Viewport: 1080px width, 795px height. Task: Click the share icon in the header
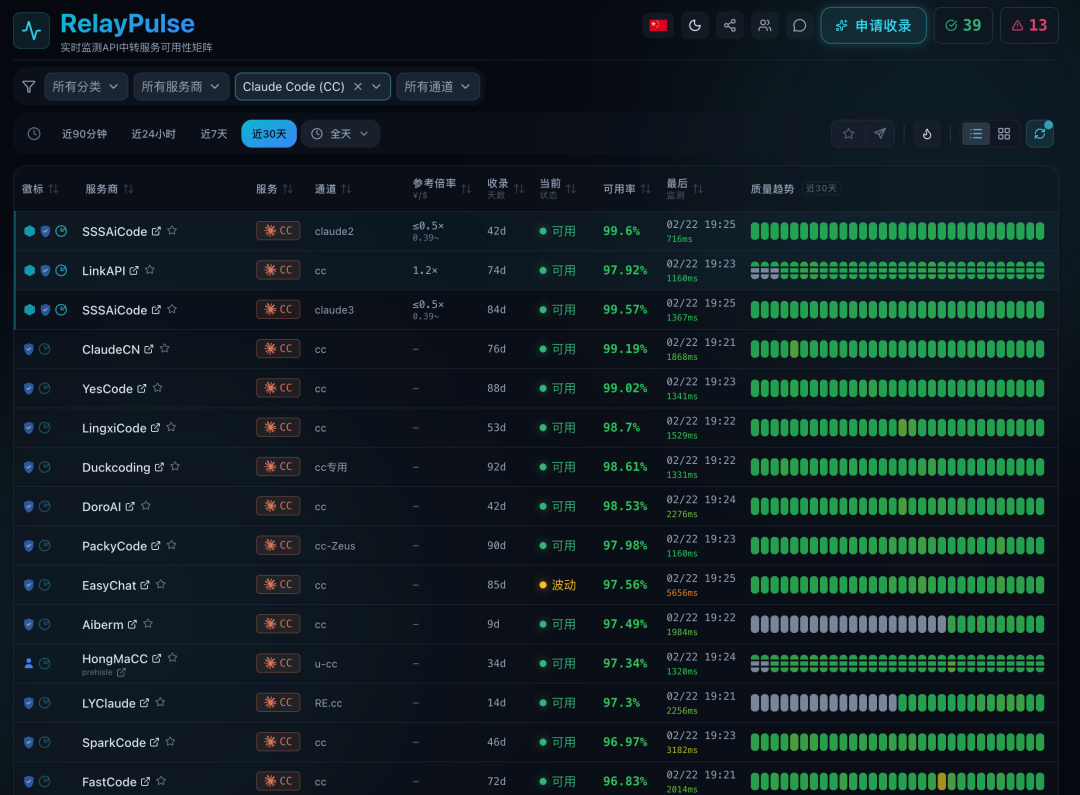[x=730, y=26]
